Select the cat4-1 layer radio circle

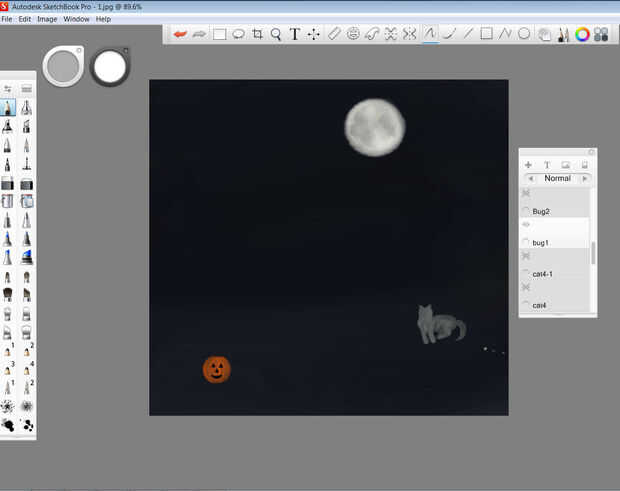click(526, 273)
